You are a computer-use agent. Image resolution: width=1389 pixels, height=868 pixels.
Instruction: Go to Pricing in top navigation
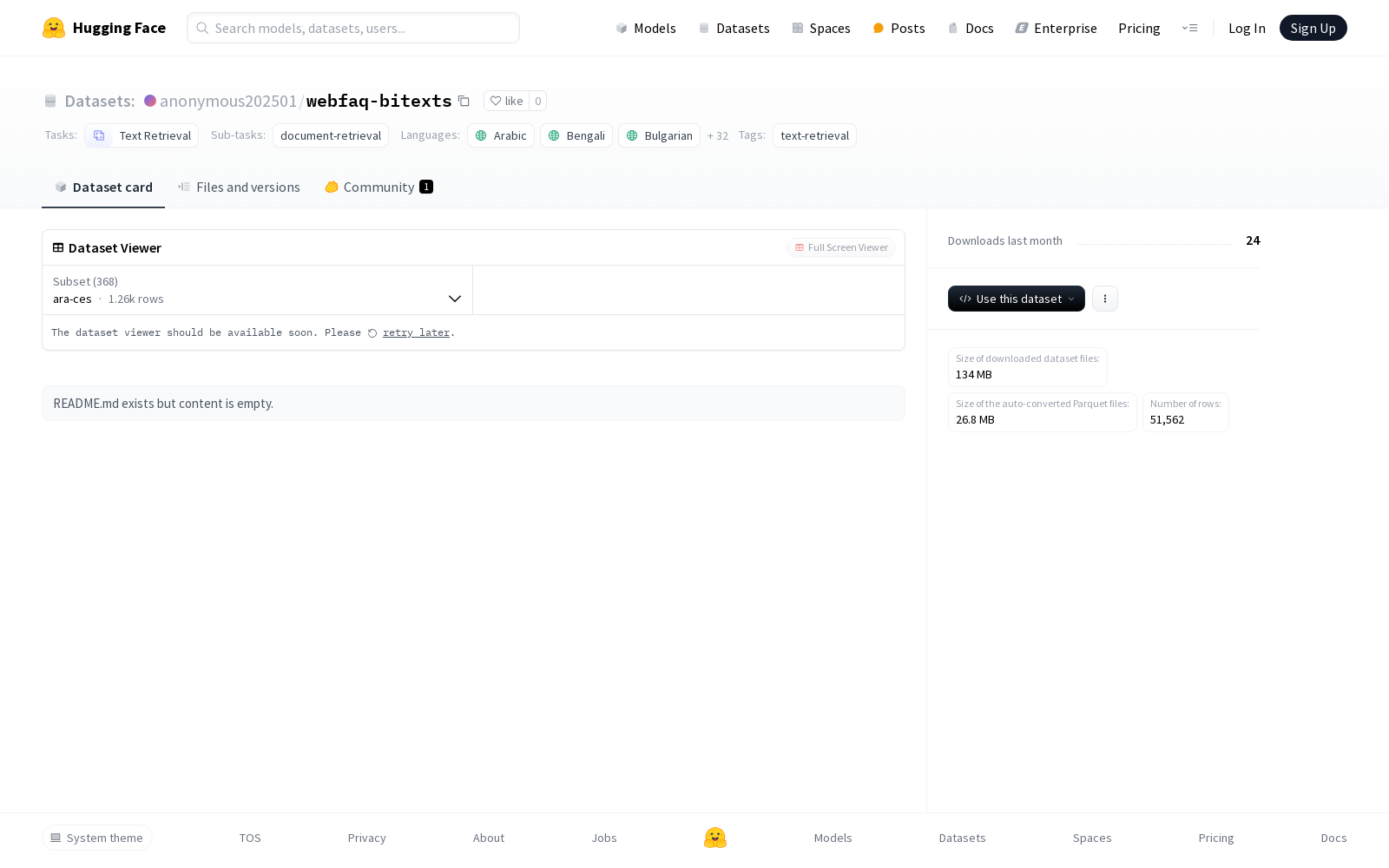(x=1139, y=28)
